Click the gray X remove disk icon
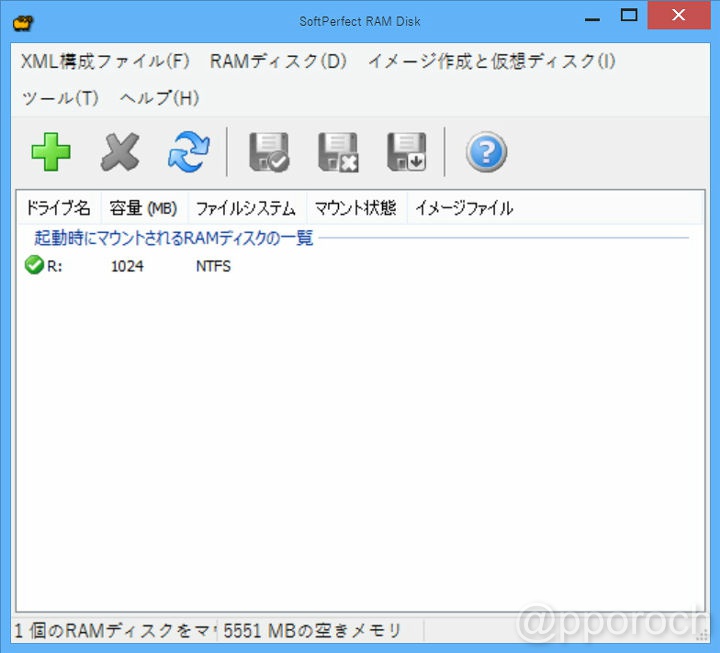Screen dimensions: 720x653 [120, 152]
